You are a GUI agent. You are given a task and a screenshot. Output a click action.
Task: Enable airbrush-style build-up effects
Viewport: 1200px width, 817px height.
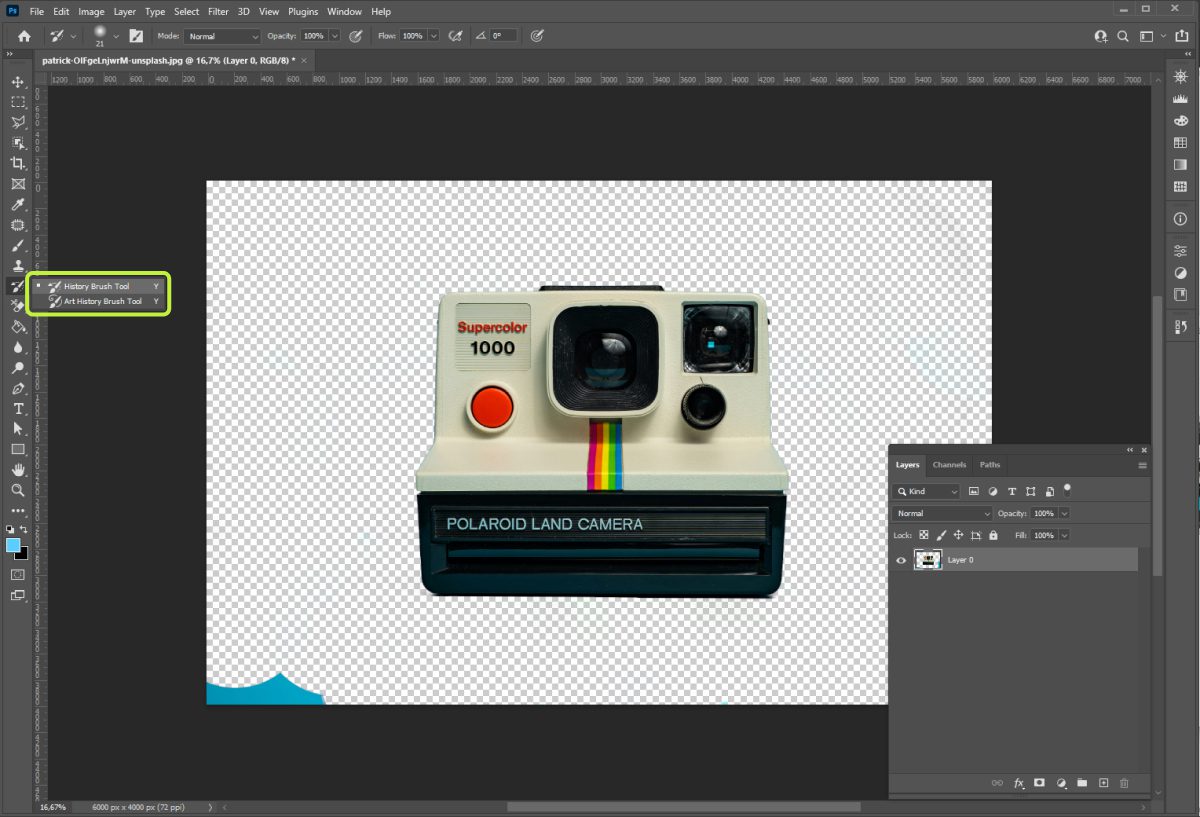coord(456,36)
